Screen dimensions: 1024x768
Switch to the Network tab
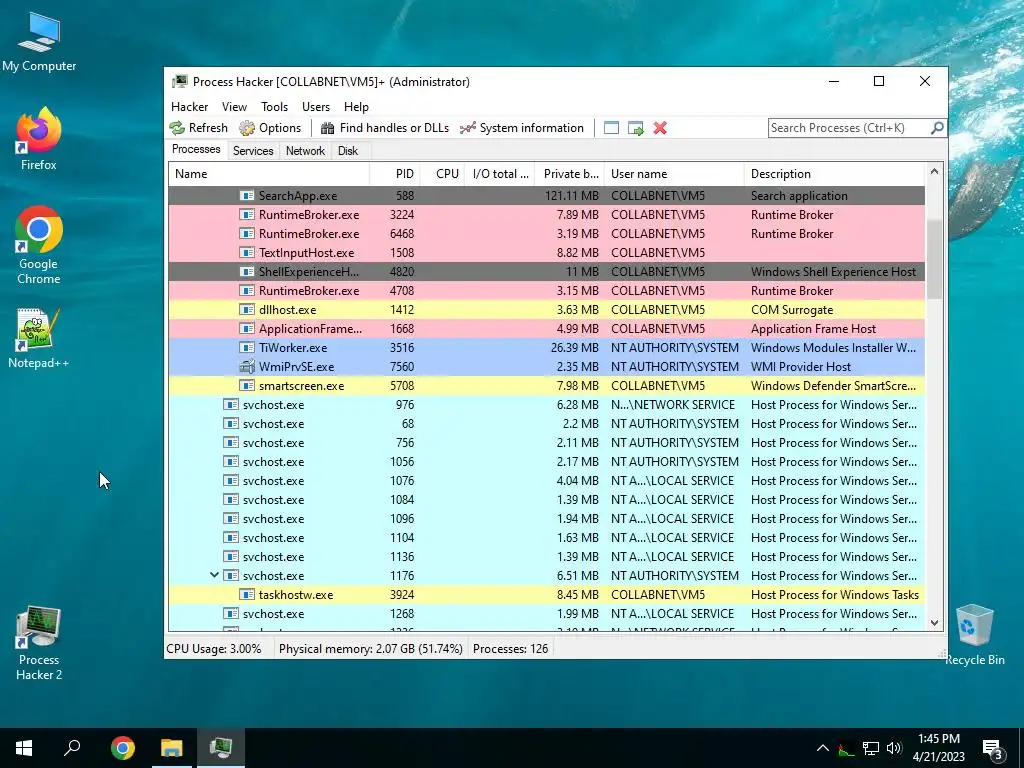[305, 151]
